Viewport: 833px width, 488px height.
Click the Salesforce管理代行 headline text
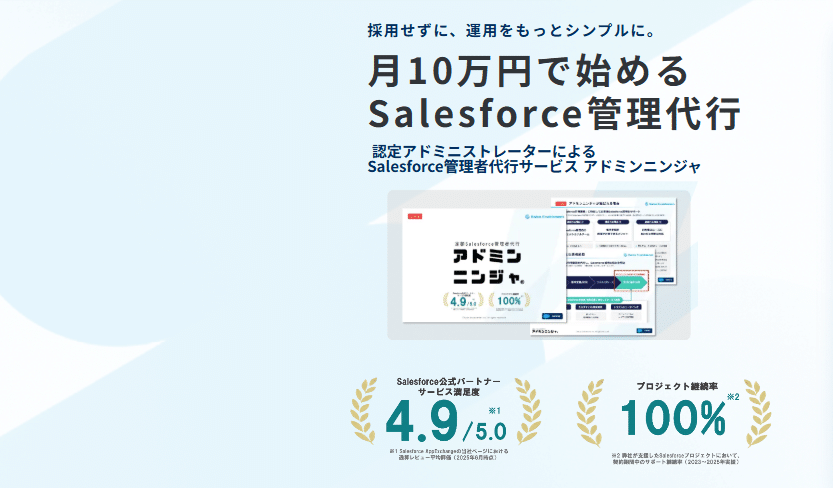(554, 112)
